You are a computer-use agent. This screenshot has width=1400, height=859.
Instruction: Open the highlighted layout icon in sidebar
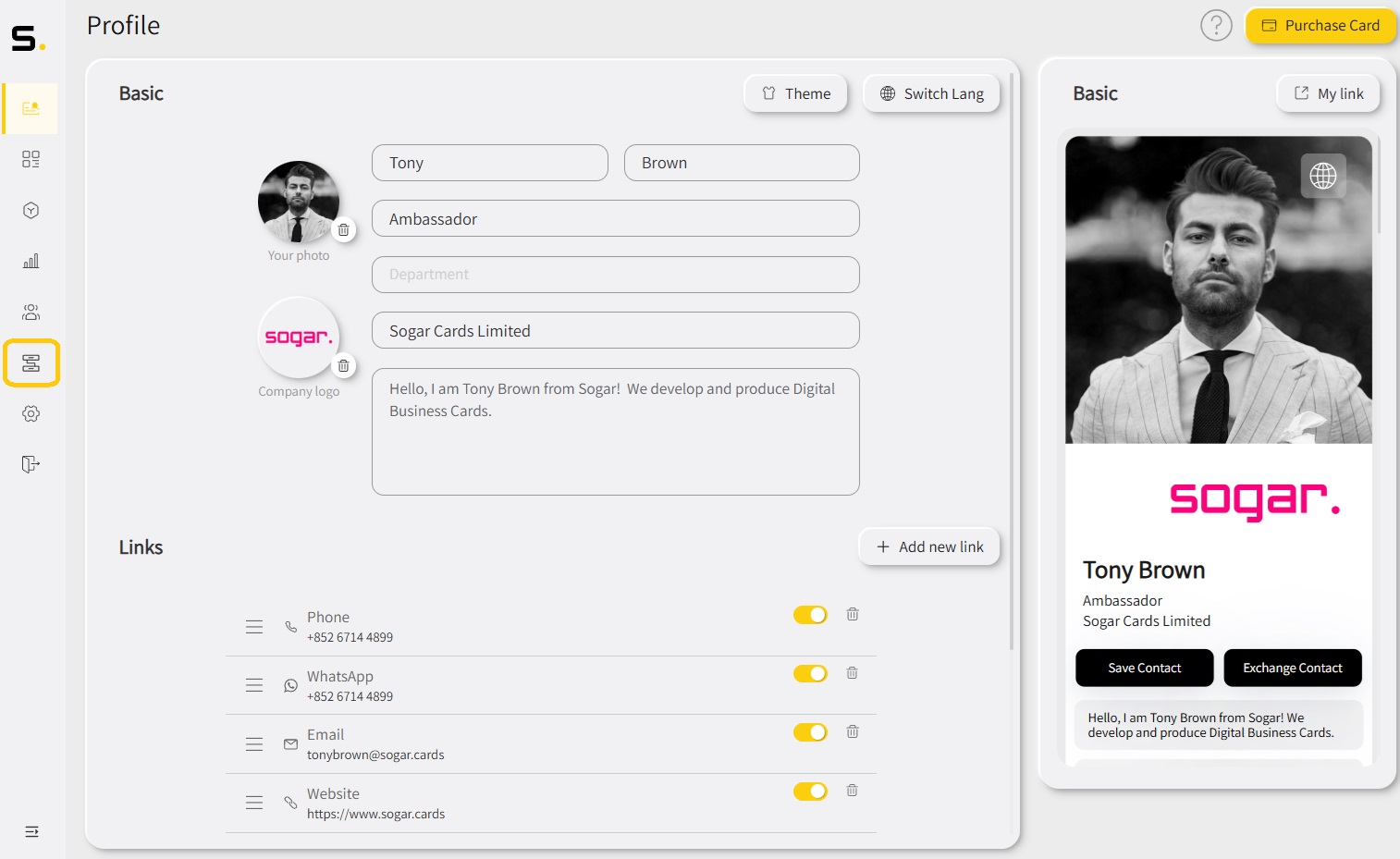click(x=31, y=362)
